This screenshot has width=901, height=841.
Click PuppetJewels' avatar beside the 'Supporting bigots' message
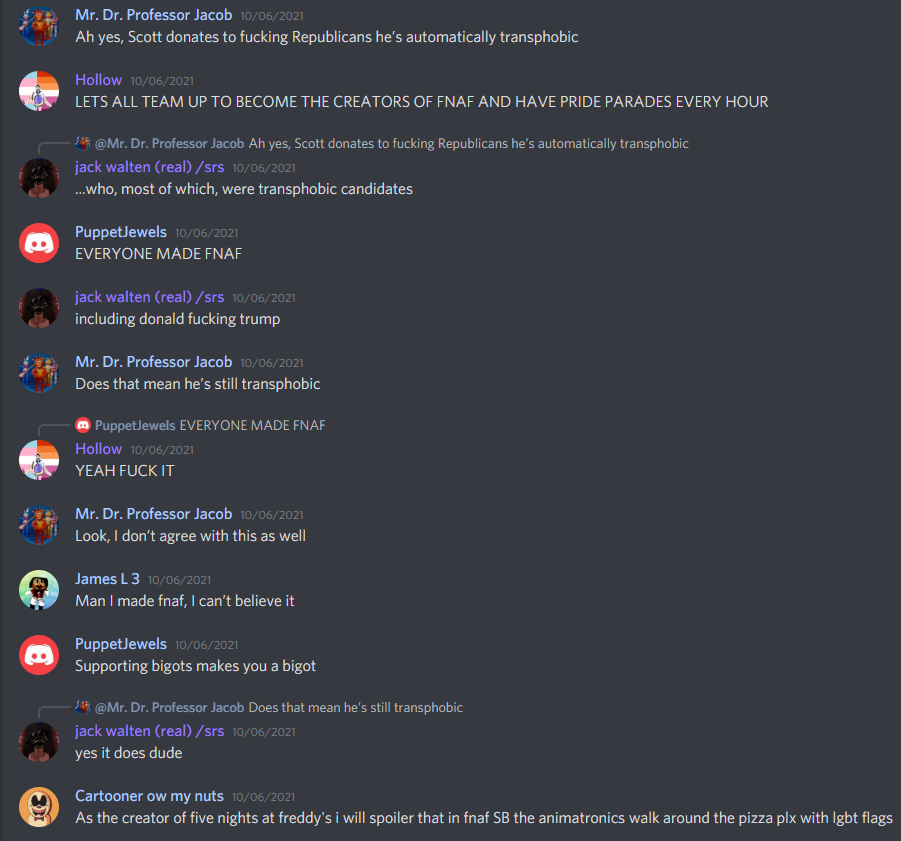(39, 655)
